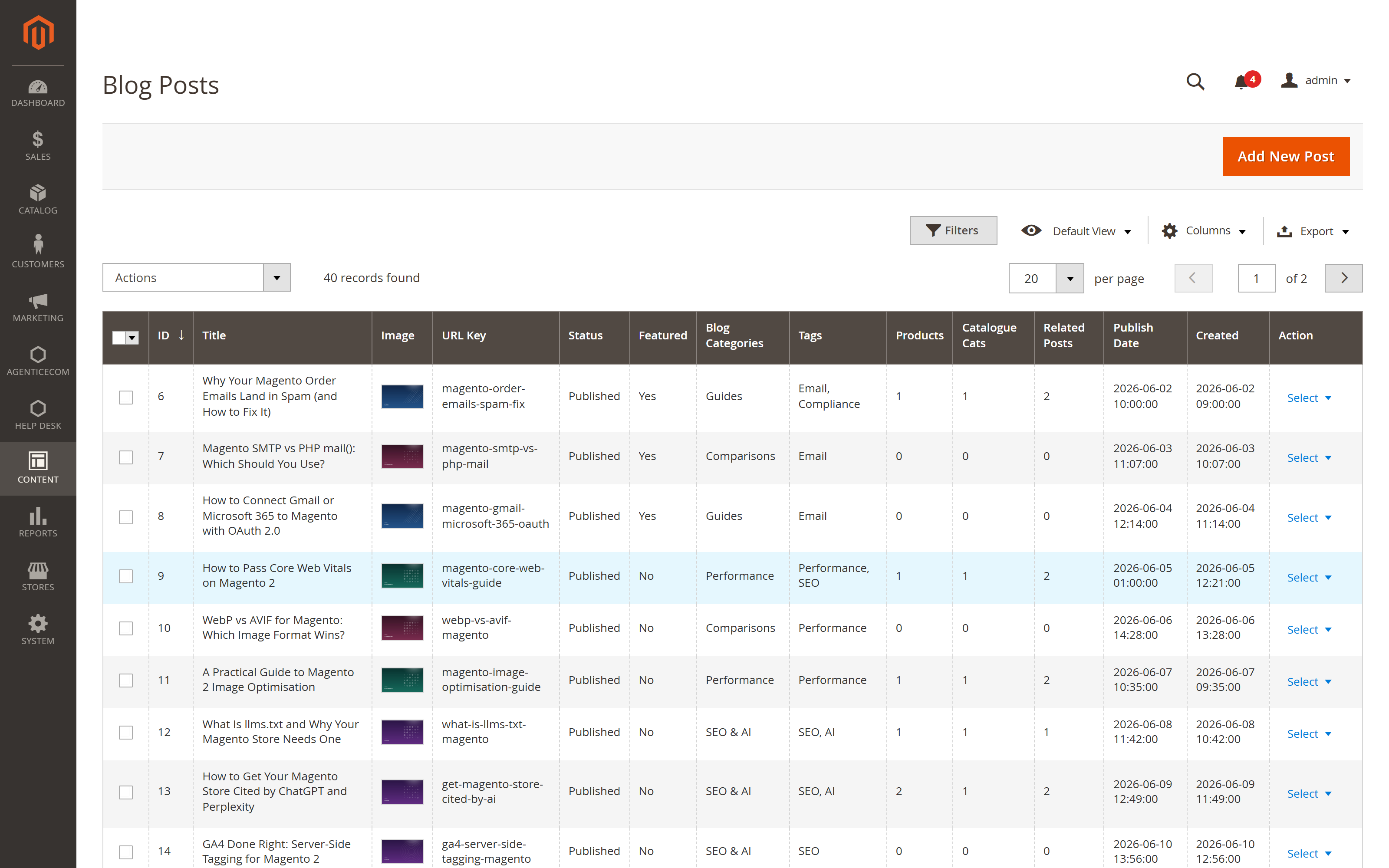Sort by ID column arrow
Image resolution: width=1389 pixels, height=868 pixels.
point(181,335)
